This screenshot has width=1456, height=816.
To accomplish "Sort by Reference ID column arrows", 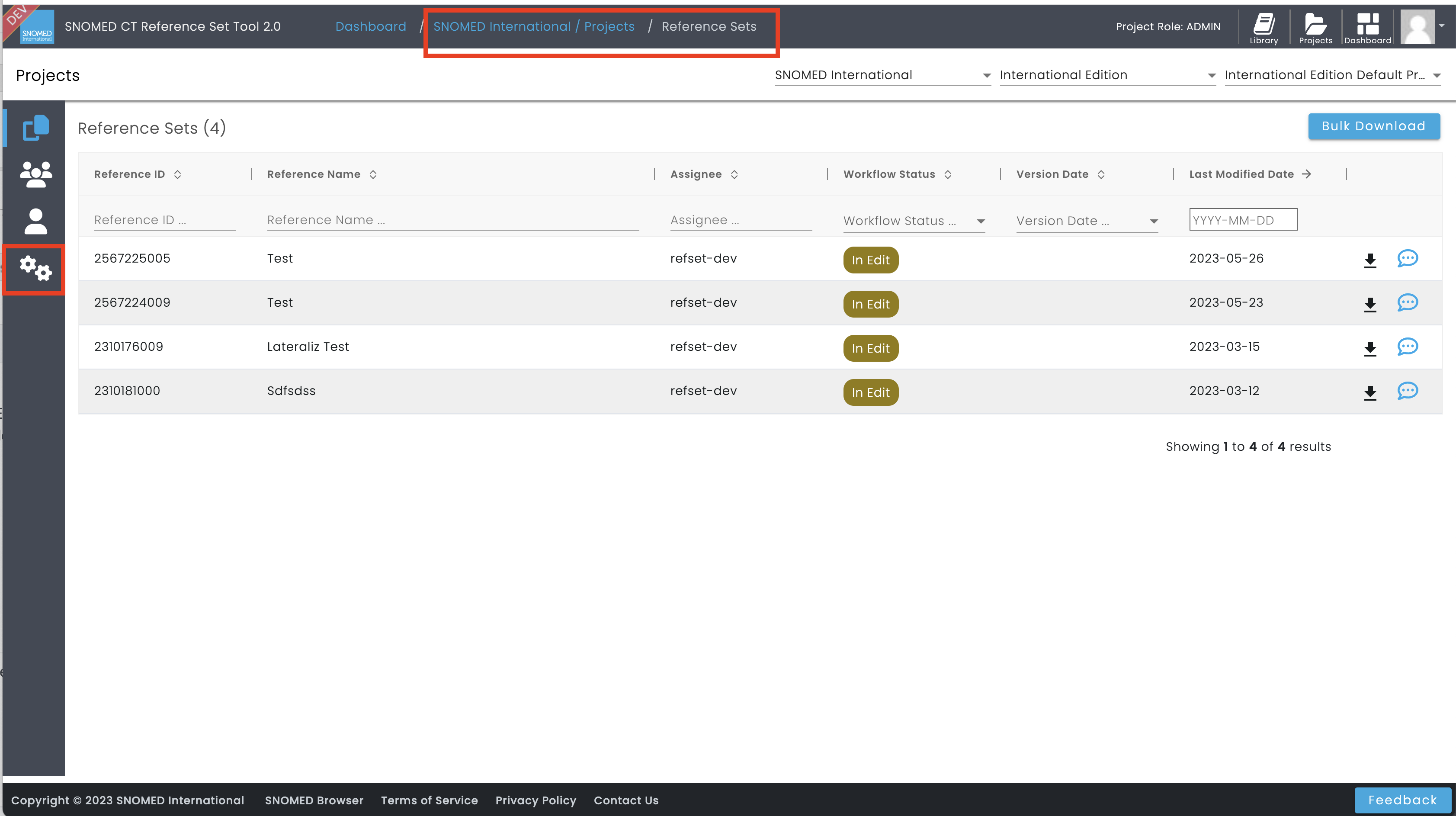I will pos(177,175).
